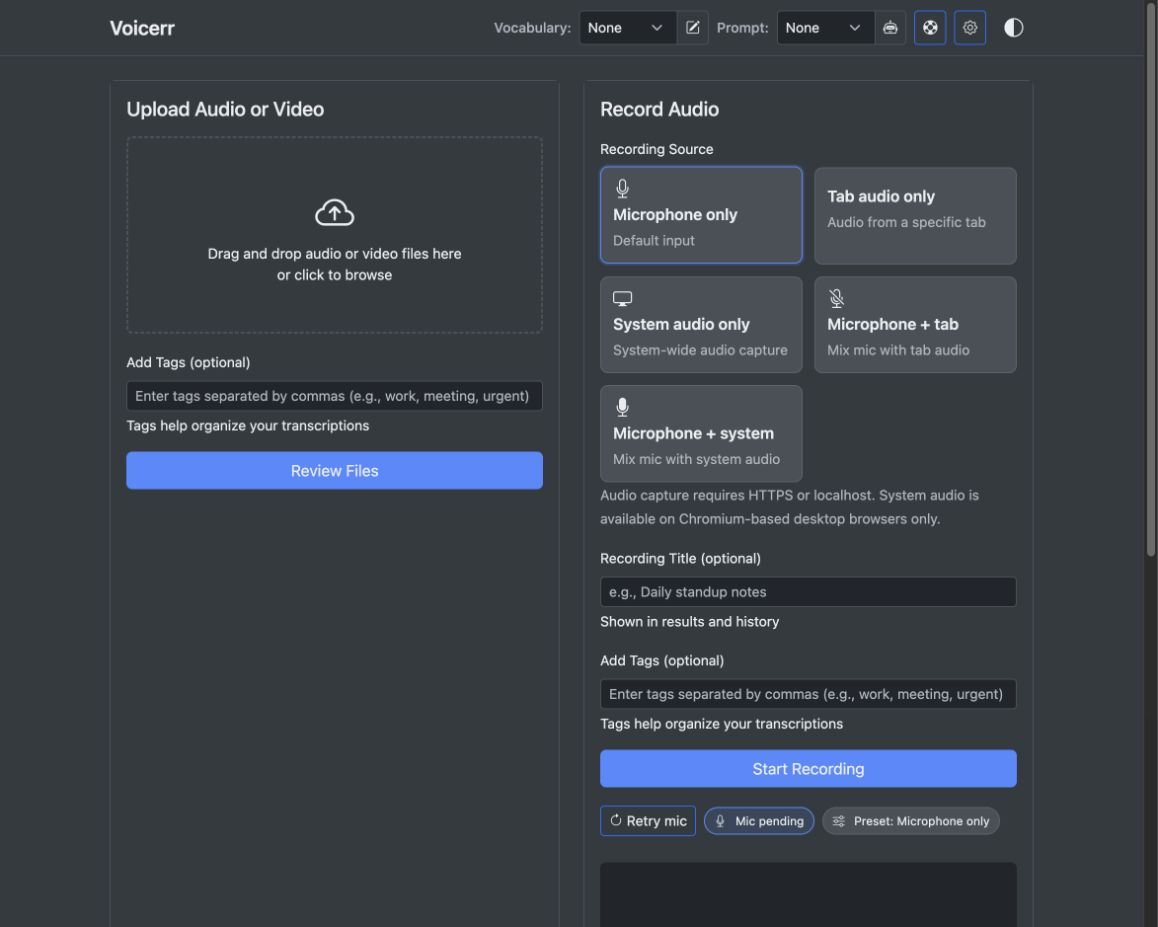Click the Voicerr logo title
Image resolution: width=1158 pixels, height=927 pixels.
(143, 28)
